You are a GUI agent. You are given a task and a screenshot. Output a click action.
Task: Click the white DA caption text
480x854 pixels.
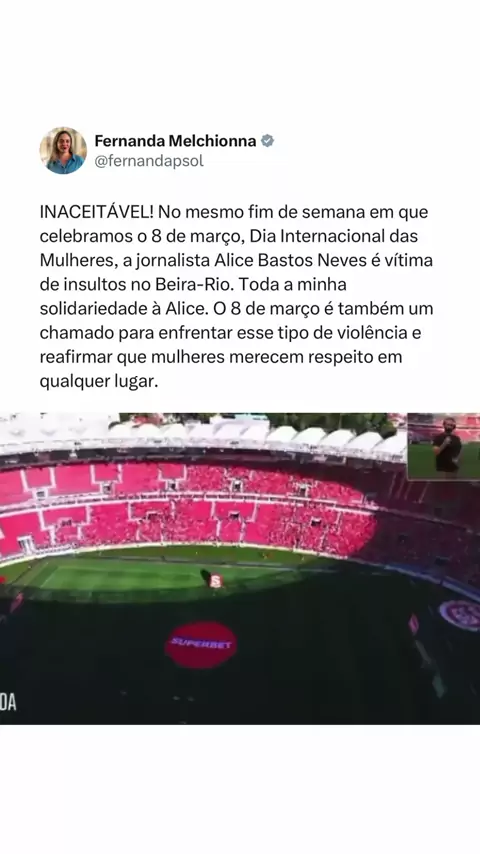(x=8, y=704)
